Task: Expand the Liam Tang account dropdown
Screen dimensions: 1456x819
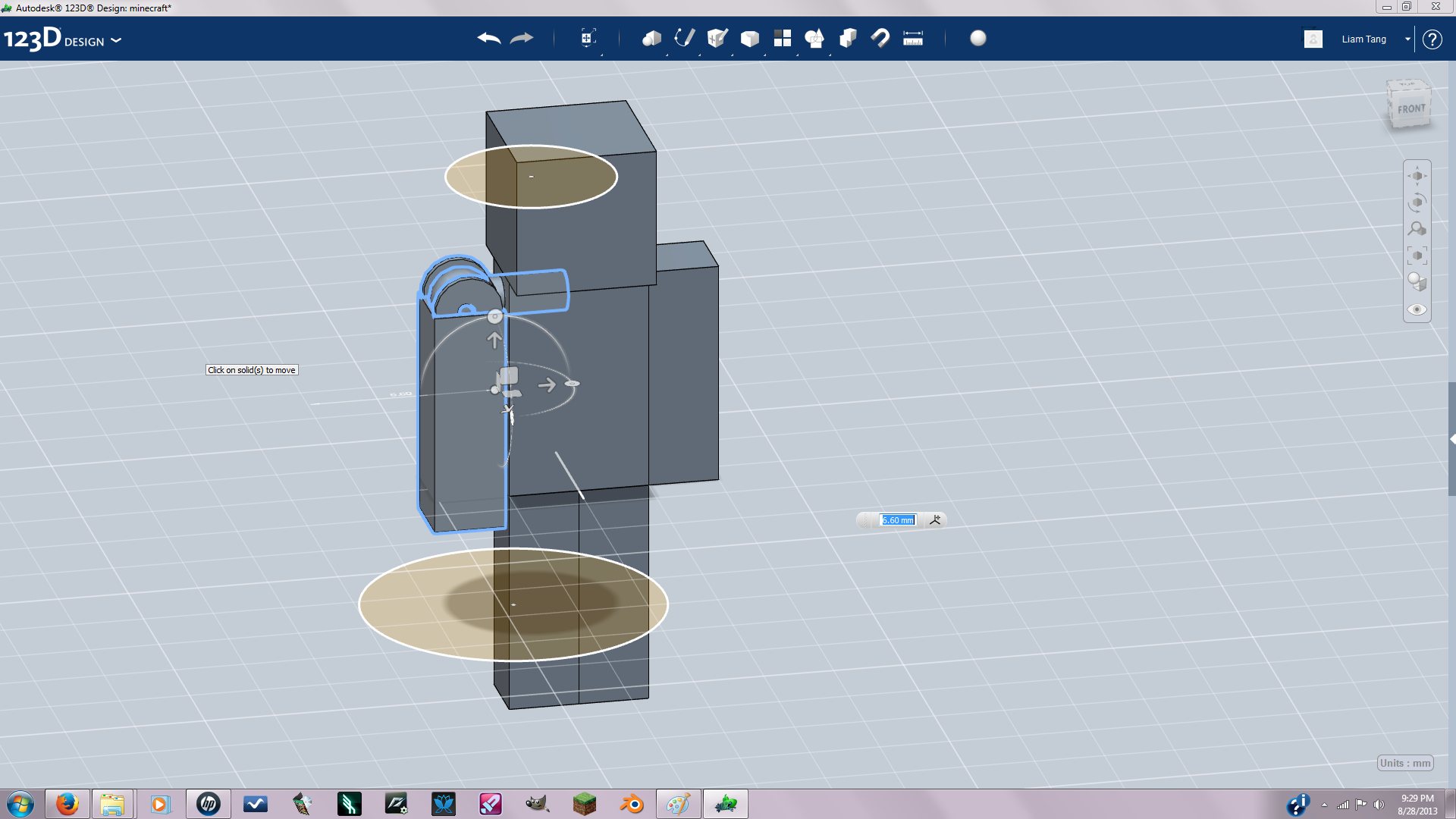Action: (x=1407, y=39)
